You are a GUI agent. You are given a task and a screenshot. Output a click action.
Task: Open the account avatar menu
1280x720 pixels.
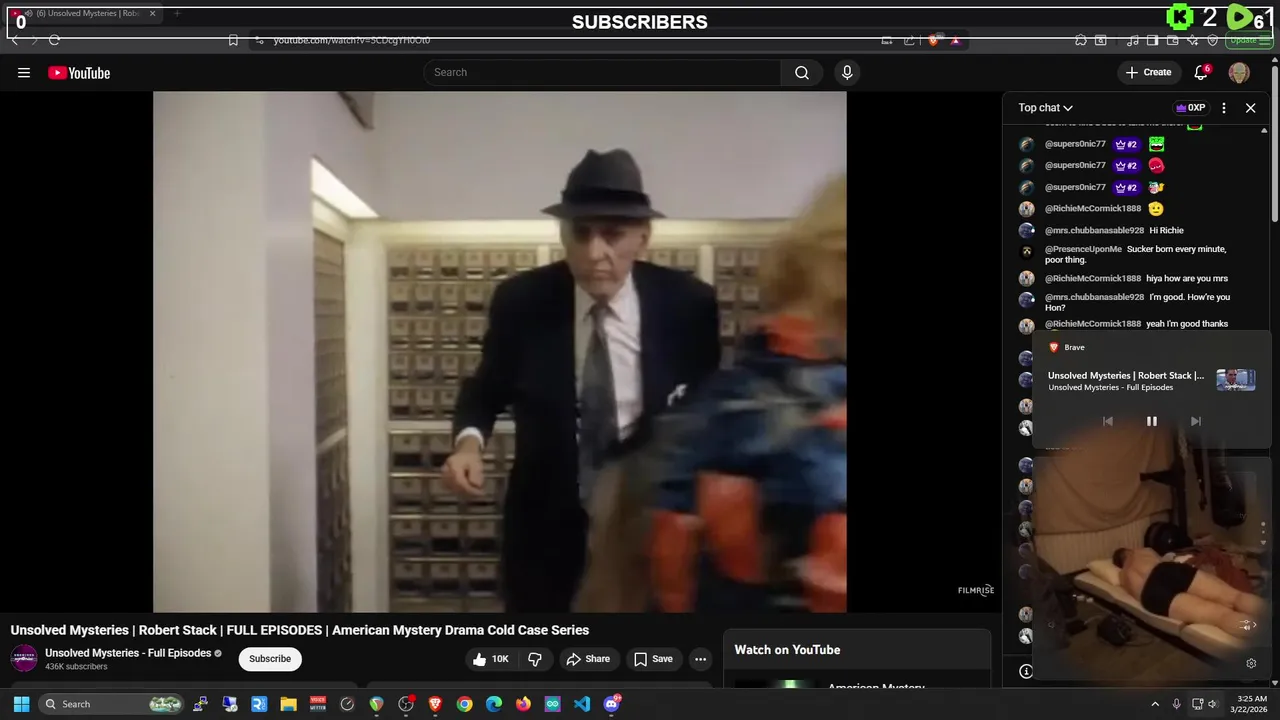1239,72
